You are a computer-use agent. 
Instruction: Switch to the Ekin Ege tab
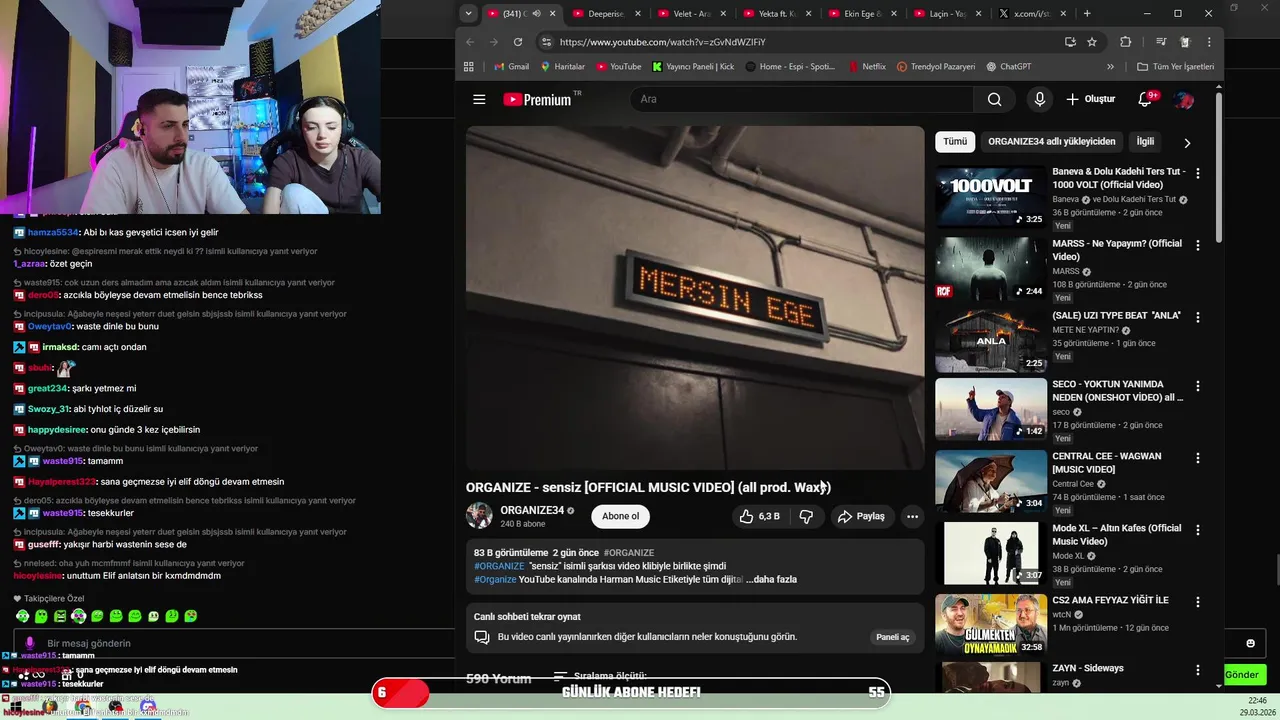pyautogui.click(x=862, y=14)
